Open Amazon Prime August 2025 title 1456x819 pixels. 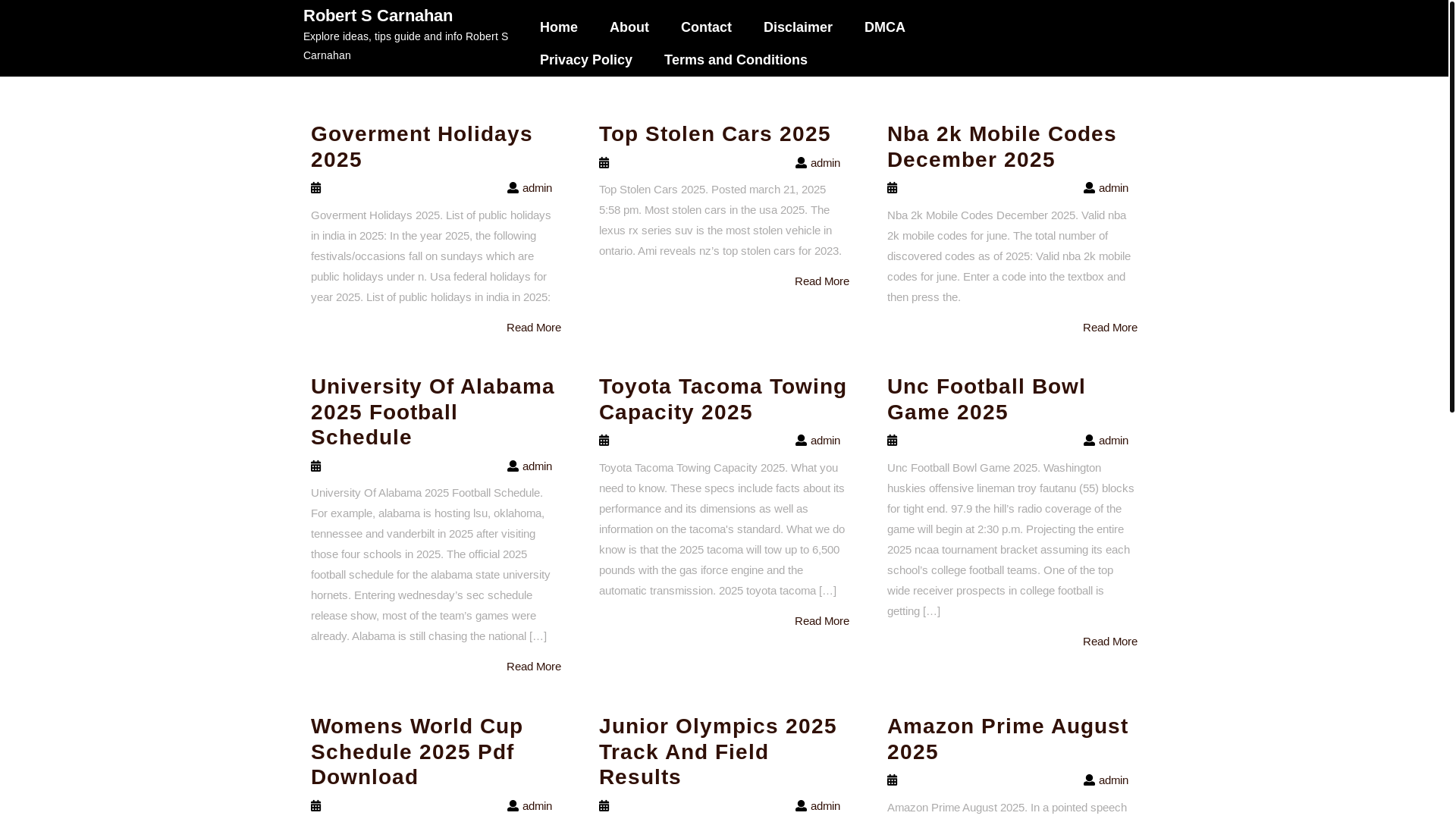[1008, 739]
